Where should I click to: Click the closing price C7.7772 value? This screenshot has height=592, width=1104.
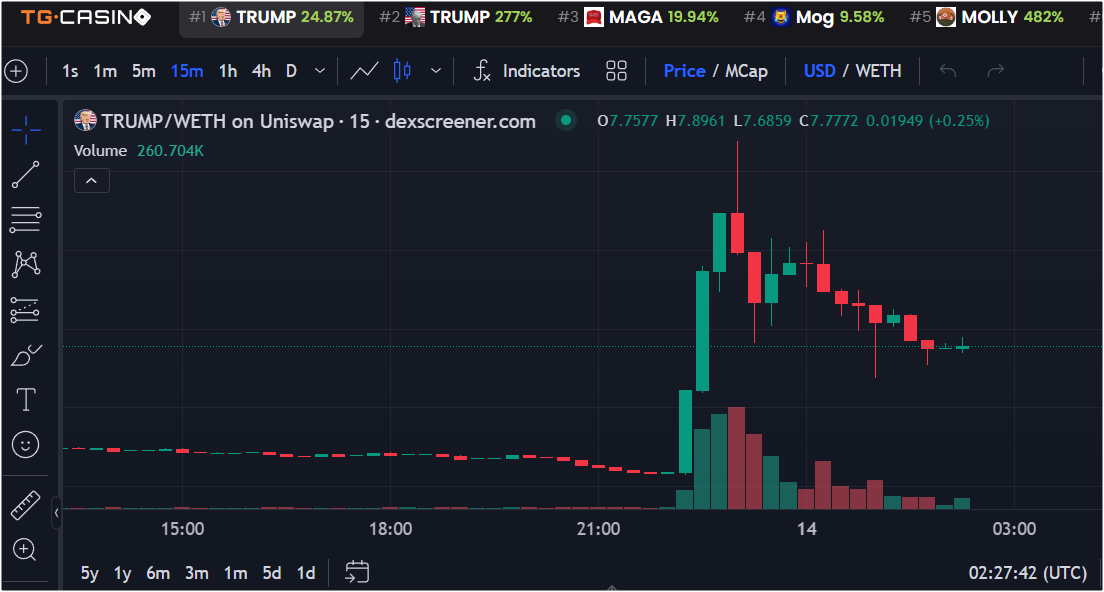point(829,120)
